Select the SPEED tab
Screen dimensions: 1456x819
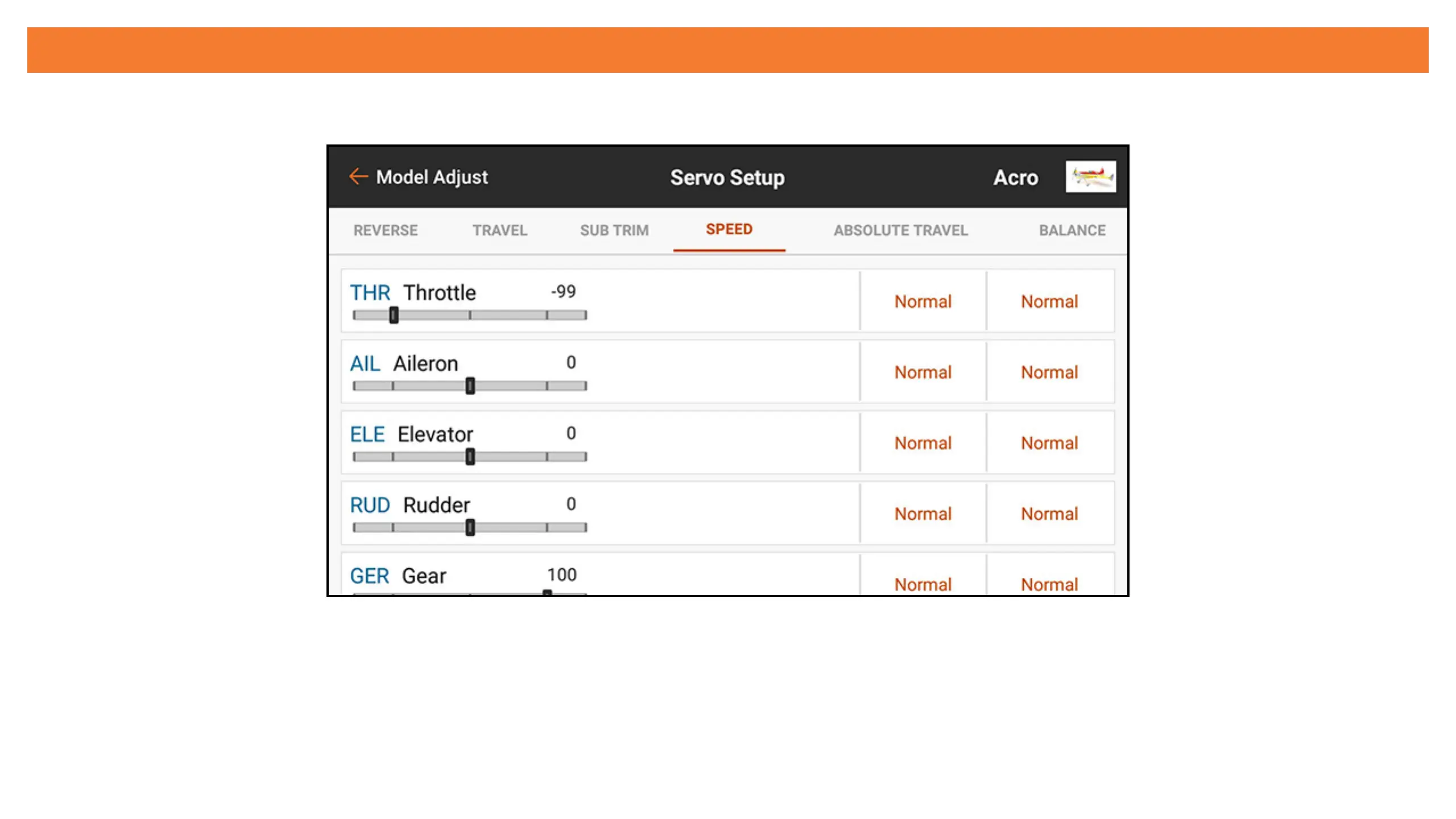[729, 229]
